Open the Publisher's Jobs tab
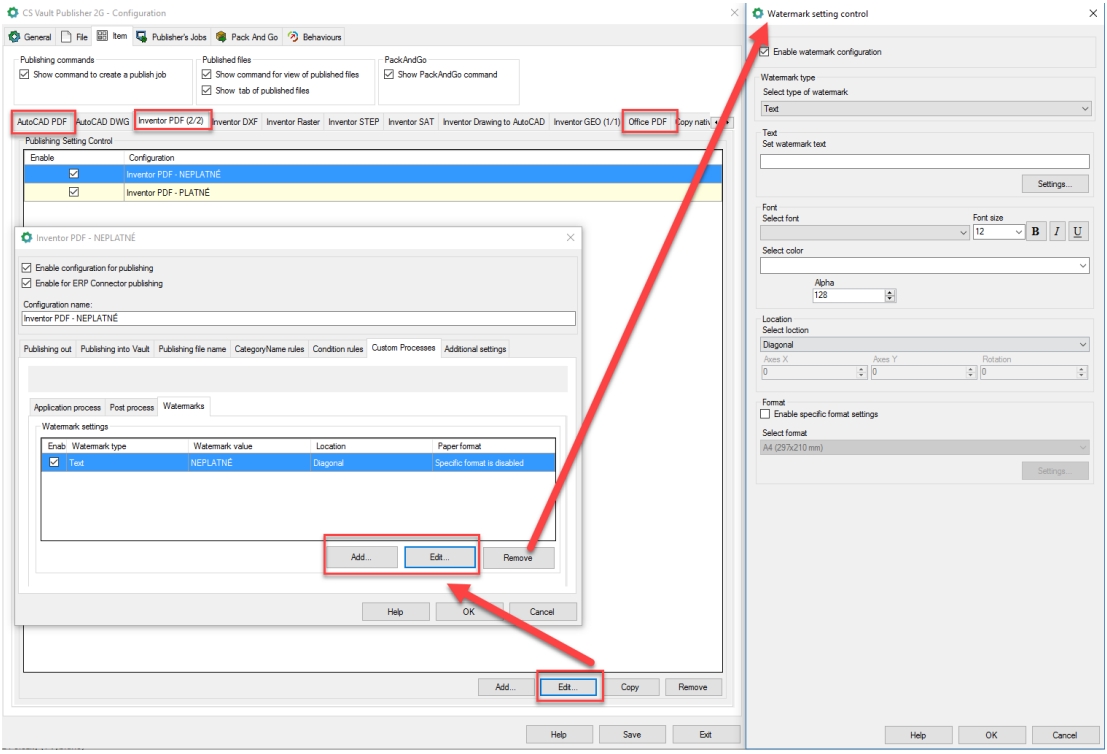Image resolution: width=1107 pixels, height=754 pixels. click(x=172, y=37)
